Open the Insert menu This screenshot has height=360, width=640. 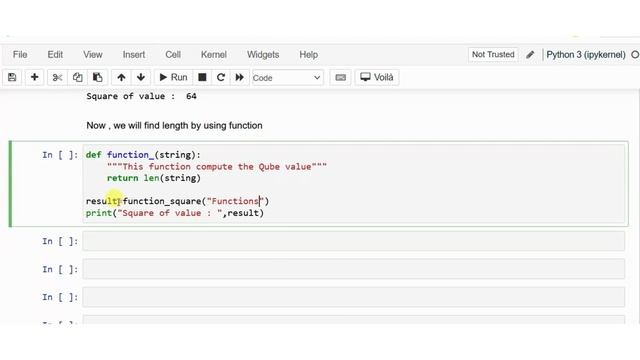[134, 54]
